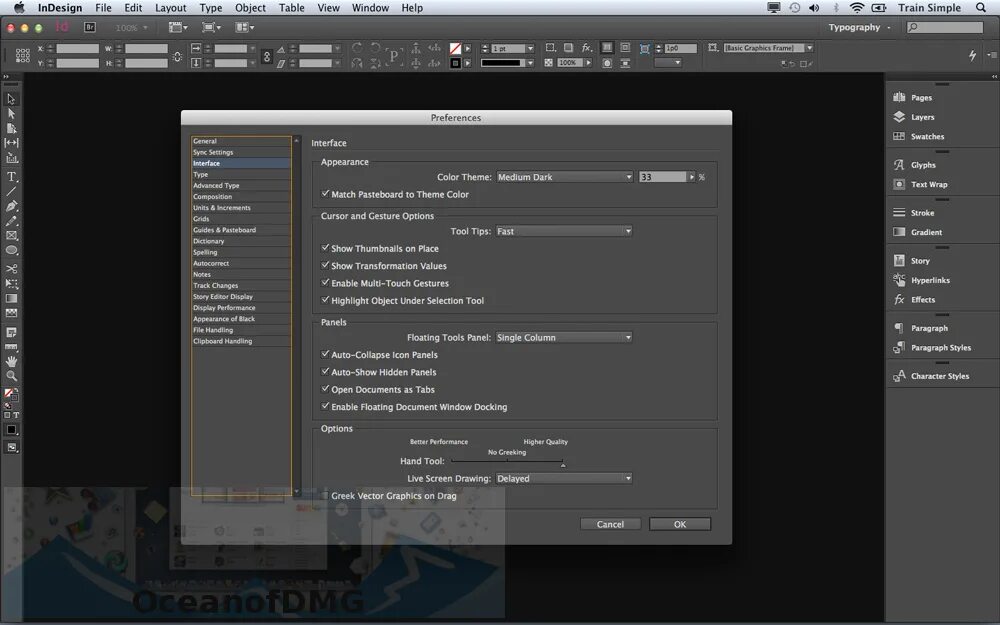Select Units & Increments preferences category
This screenshot has height=625, width=1000.
241,208
